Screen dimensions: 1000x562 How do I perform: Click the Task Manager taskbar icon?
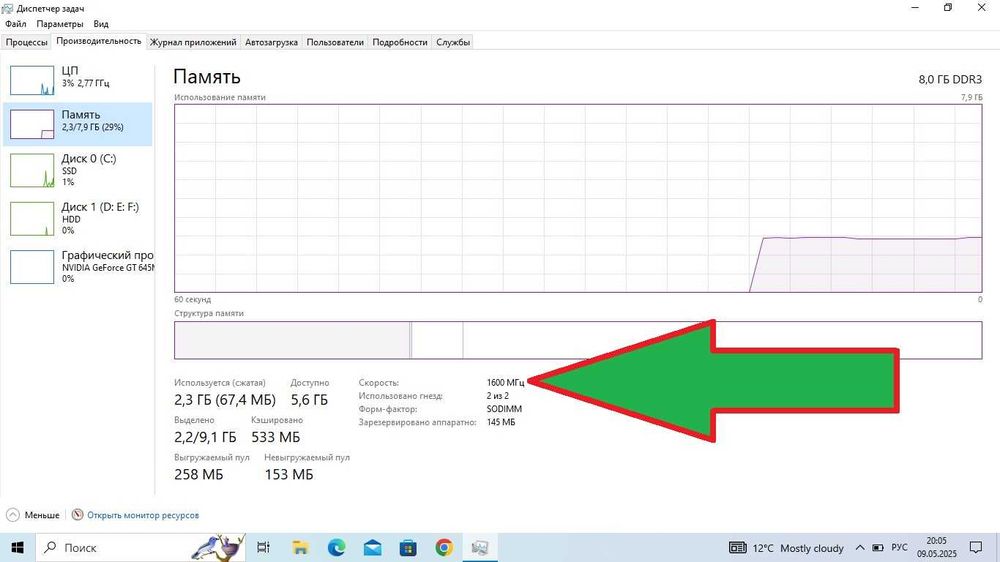pyautogui.click(x=480, y=547)
